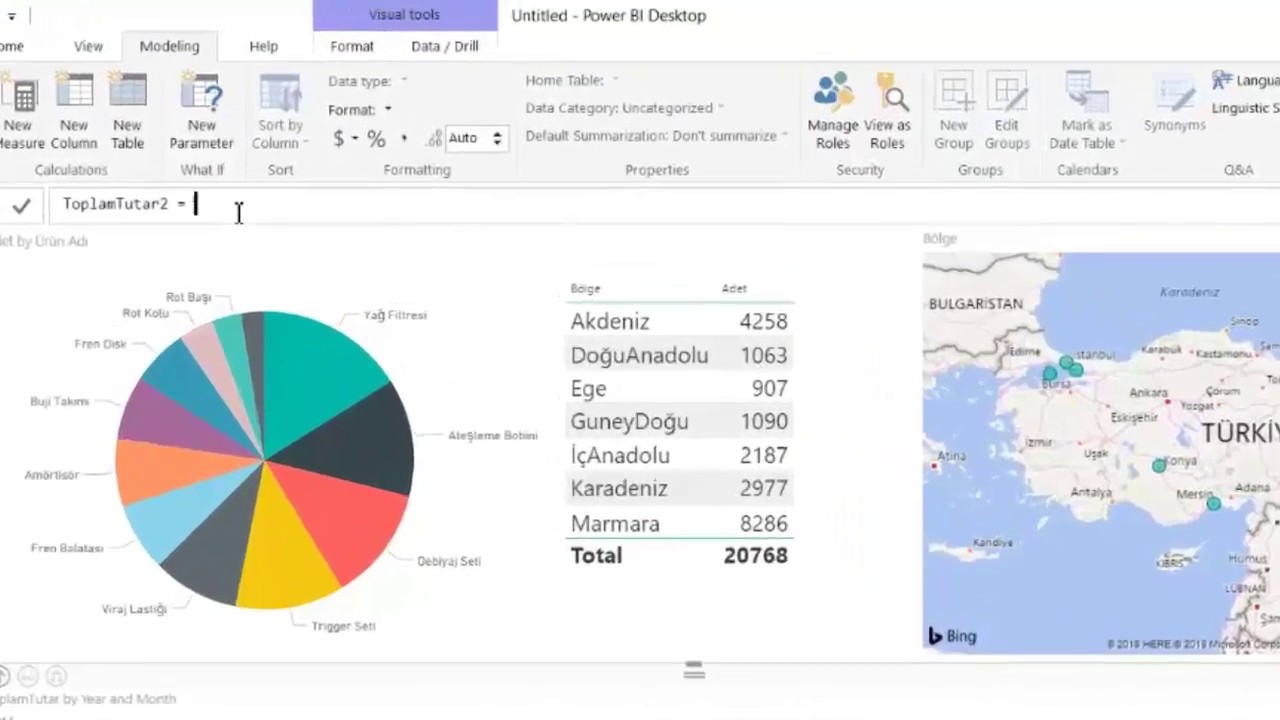Apply currency format with dollar icon
The height and width of the screenshot is (720, 1280).
(x=339, y=139)
